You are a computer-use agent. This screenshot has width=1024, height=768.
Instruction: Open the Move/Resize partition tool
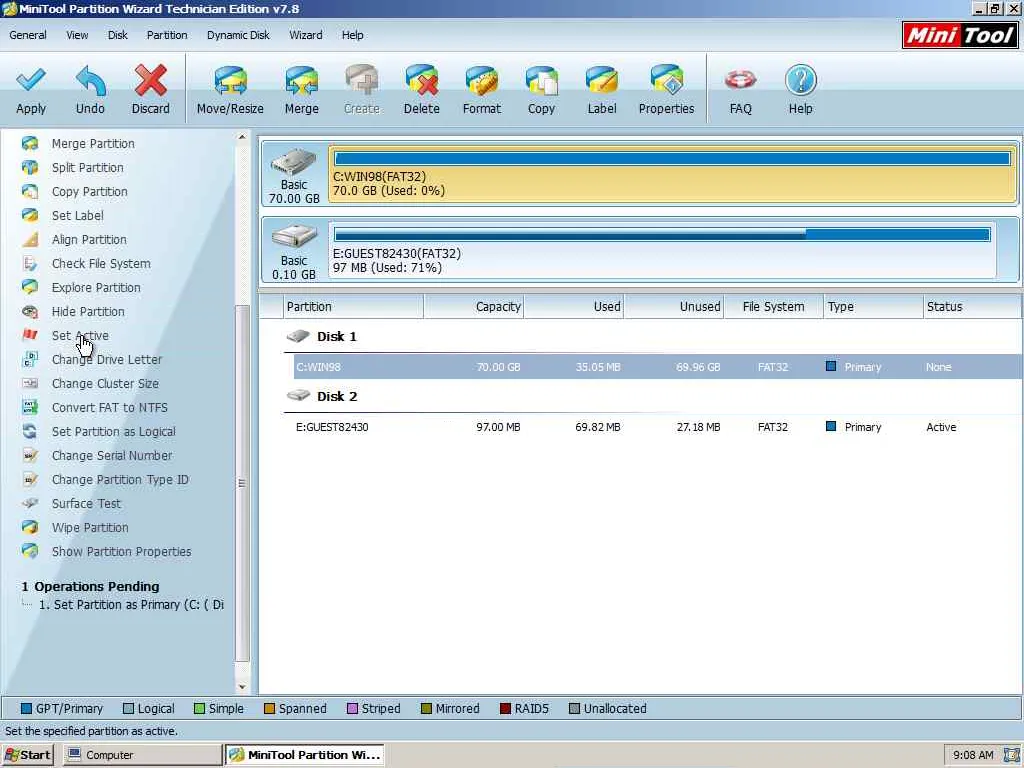(230, 90)
